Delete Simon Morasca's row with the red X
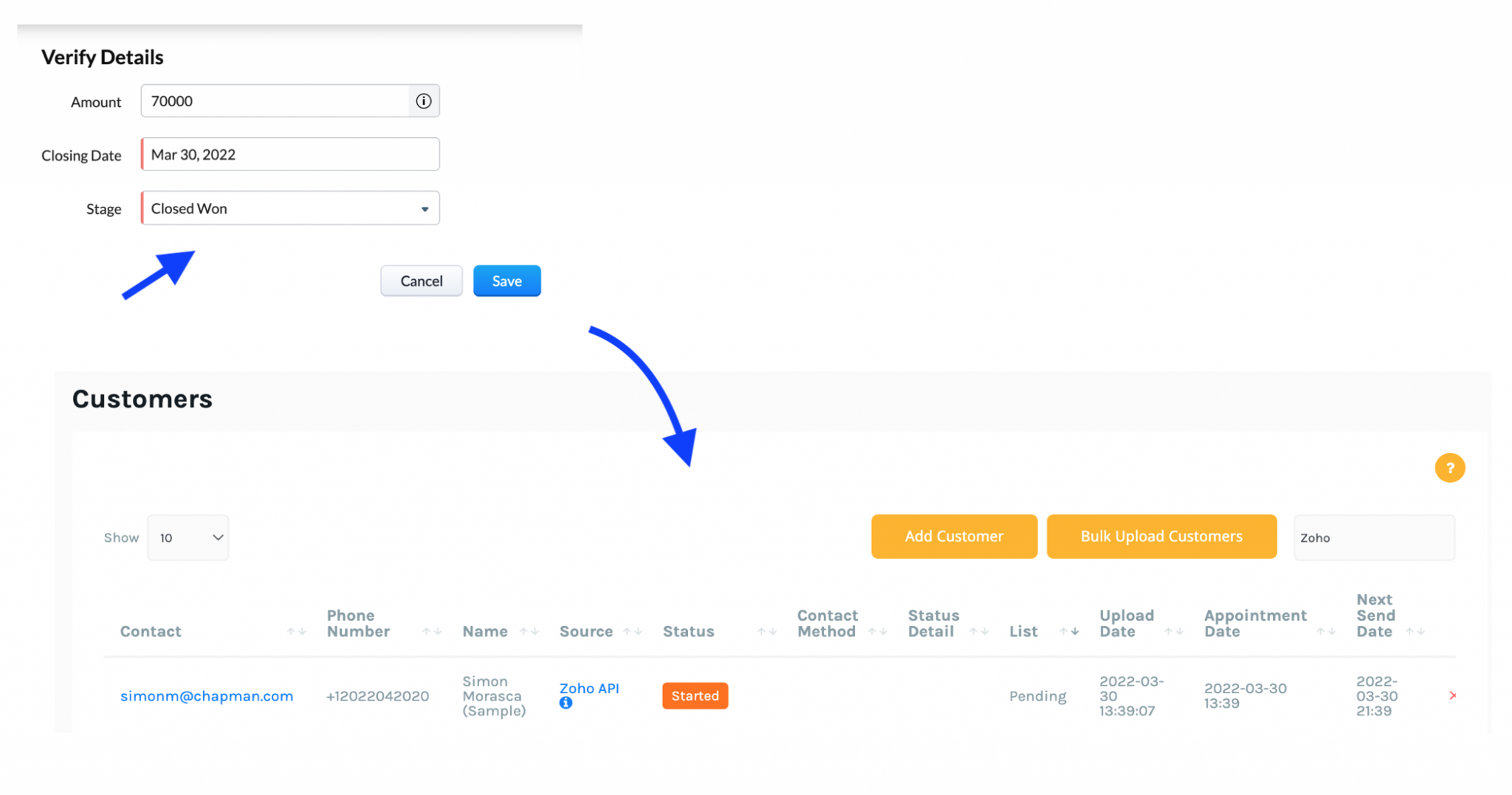 [x=1453, y=695]
